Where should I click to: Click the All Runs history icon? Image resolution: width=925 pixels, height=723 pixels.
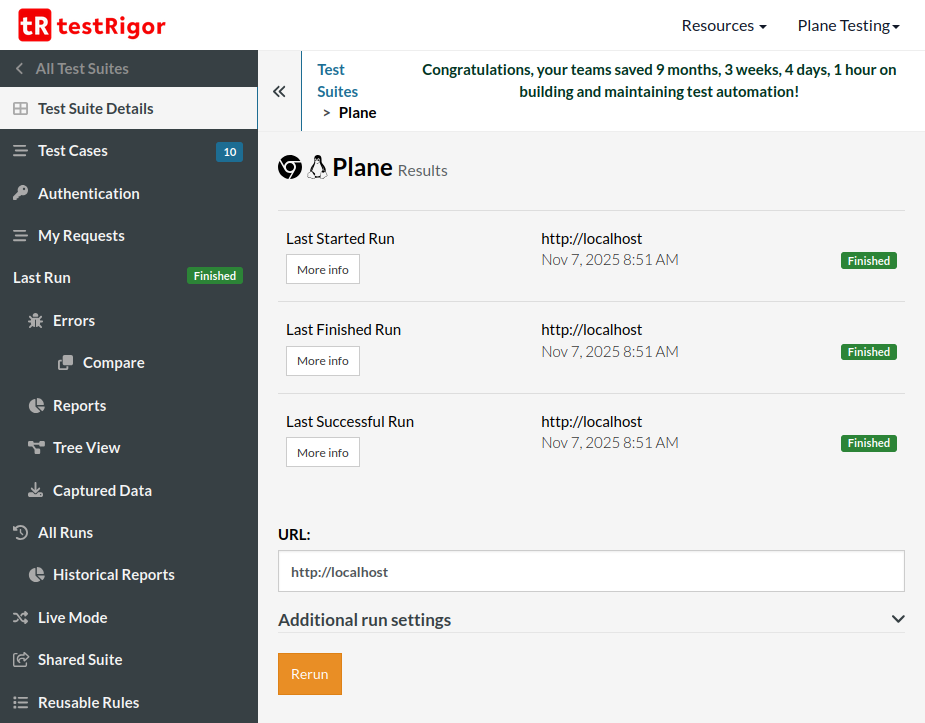[20, 533]
